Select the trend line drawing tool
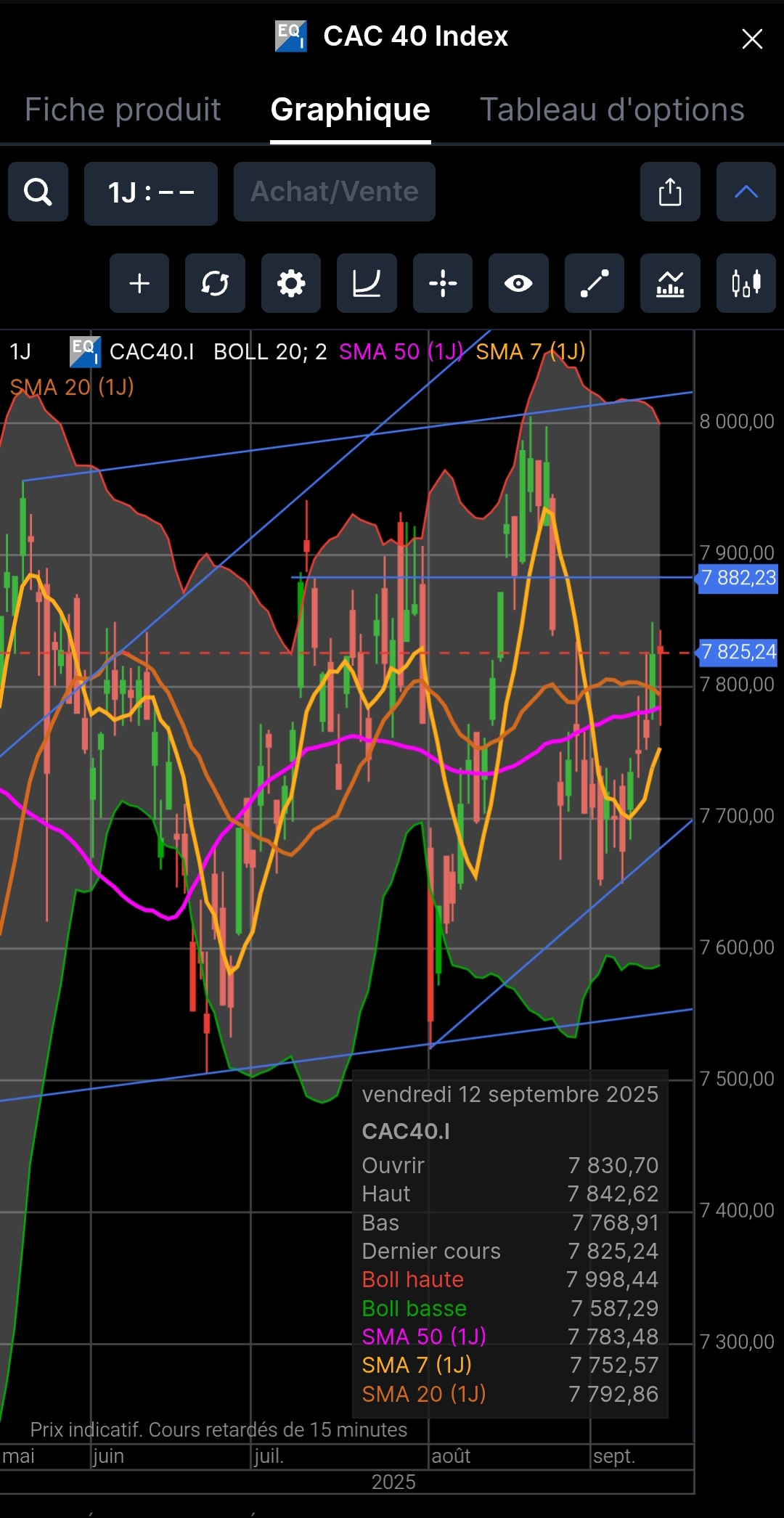The height and width of the screenshot is (1518, 784). (x=595, y=283)
